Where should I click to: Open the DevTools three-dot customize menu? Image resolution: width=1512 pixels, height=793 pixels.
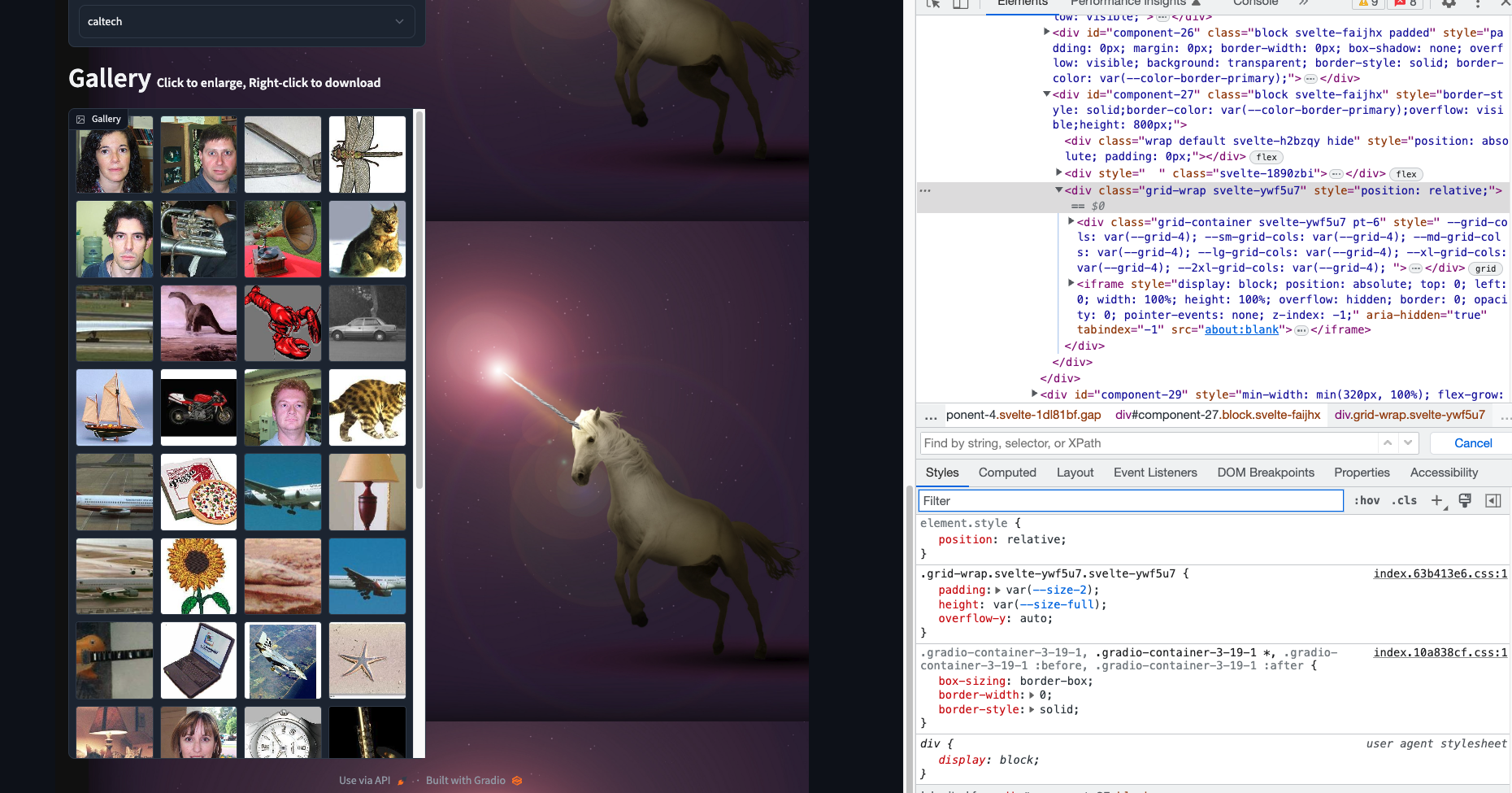pos(1478,3)
